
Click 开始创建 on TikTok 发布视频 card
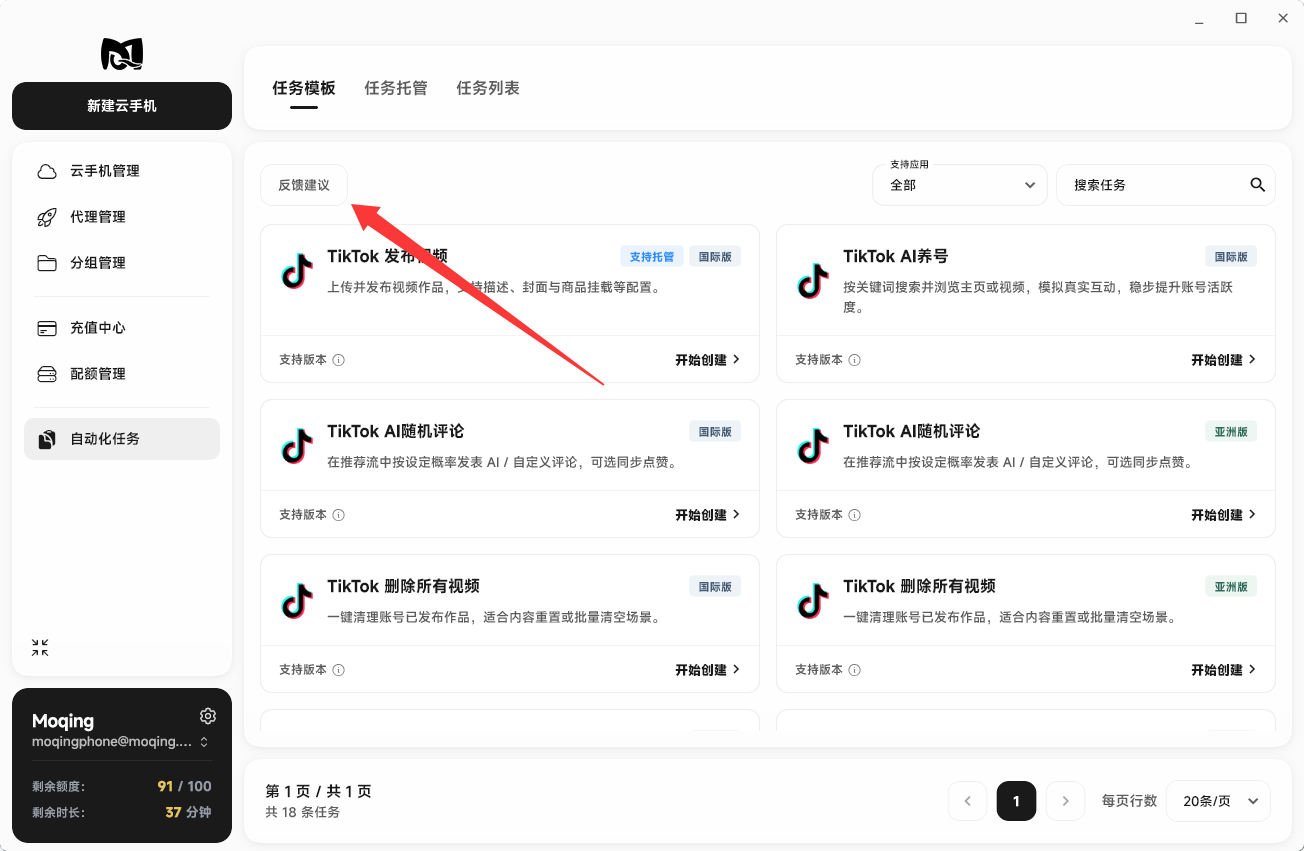click(708, 360)
